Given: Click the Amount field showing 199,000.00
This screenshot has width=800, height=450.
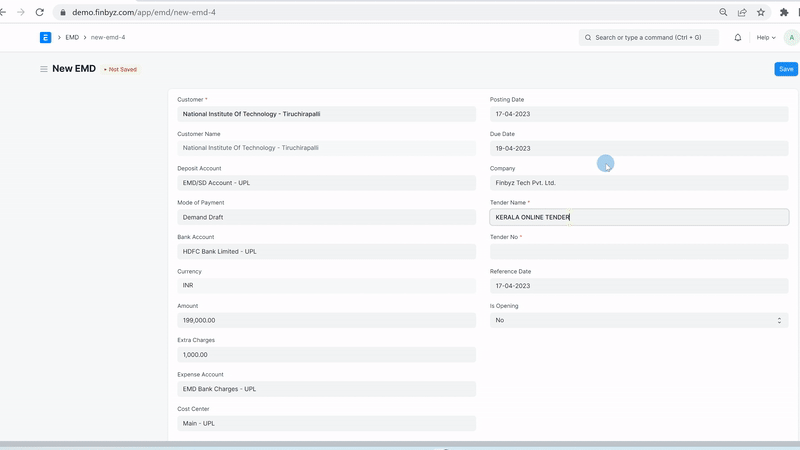Looking at the screenshot, I should point(326,320).
